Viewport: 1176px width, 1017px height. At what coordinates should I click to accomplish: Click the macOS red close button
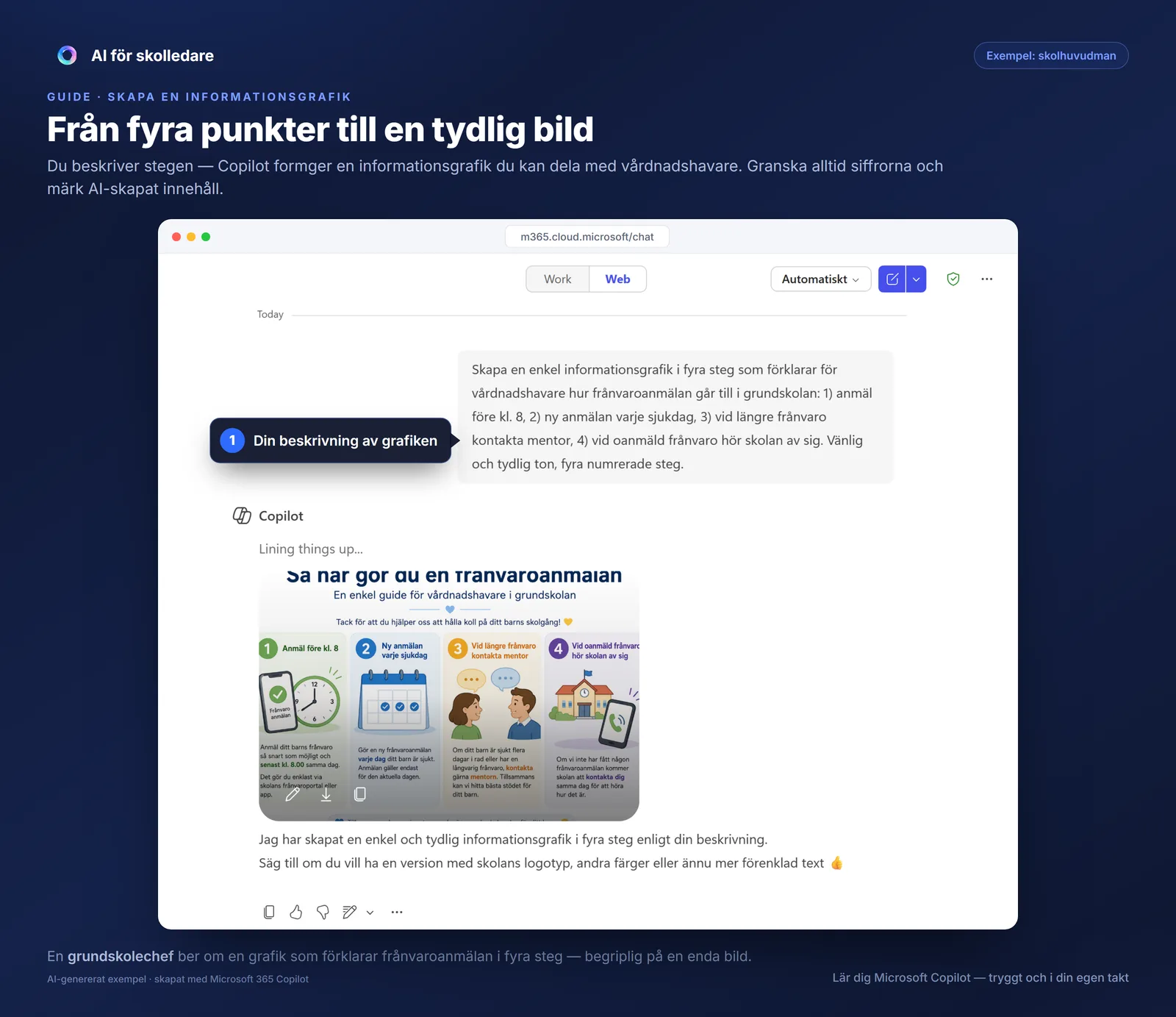(176, 237)
